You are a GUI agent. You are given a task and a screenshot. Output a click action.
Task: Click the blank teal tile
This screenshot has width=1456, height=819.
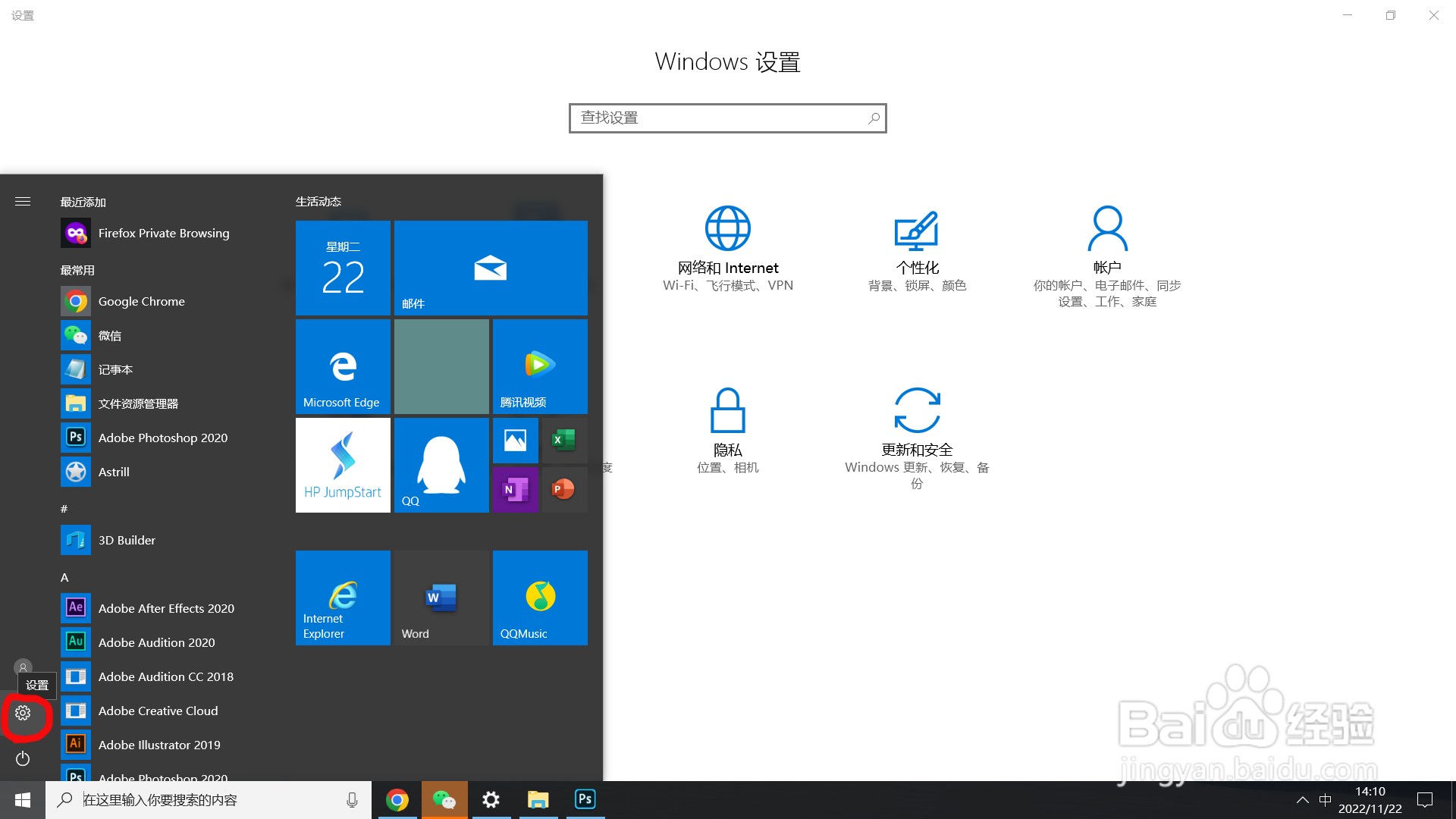pos(441,366)
